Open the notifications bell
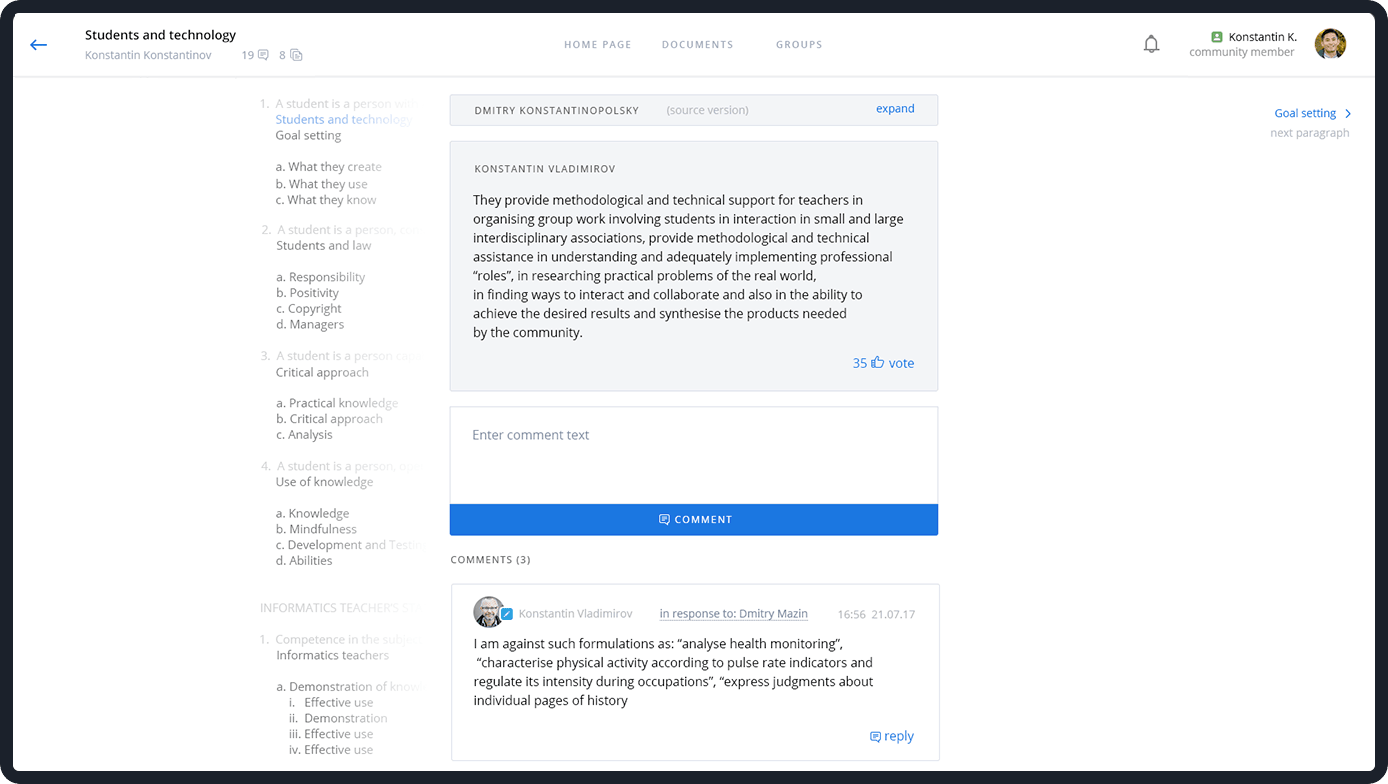1388x784 pixels. (x=1151, y=44)
